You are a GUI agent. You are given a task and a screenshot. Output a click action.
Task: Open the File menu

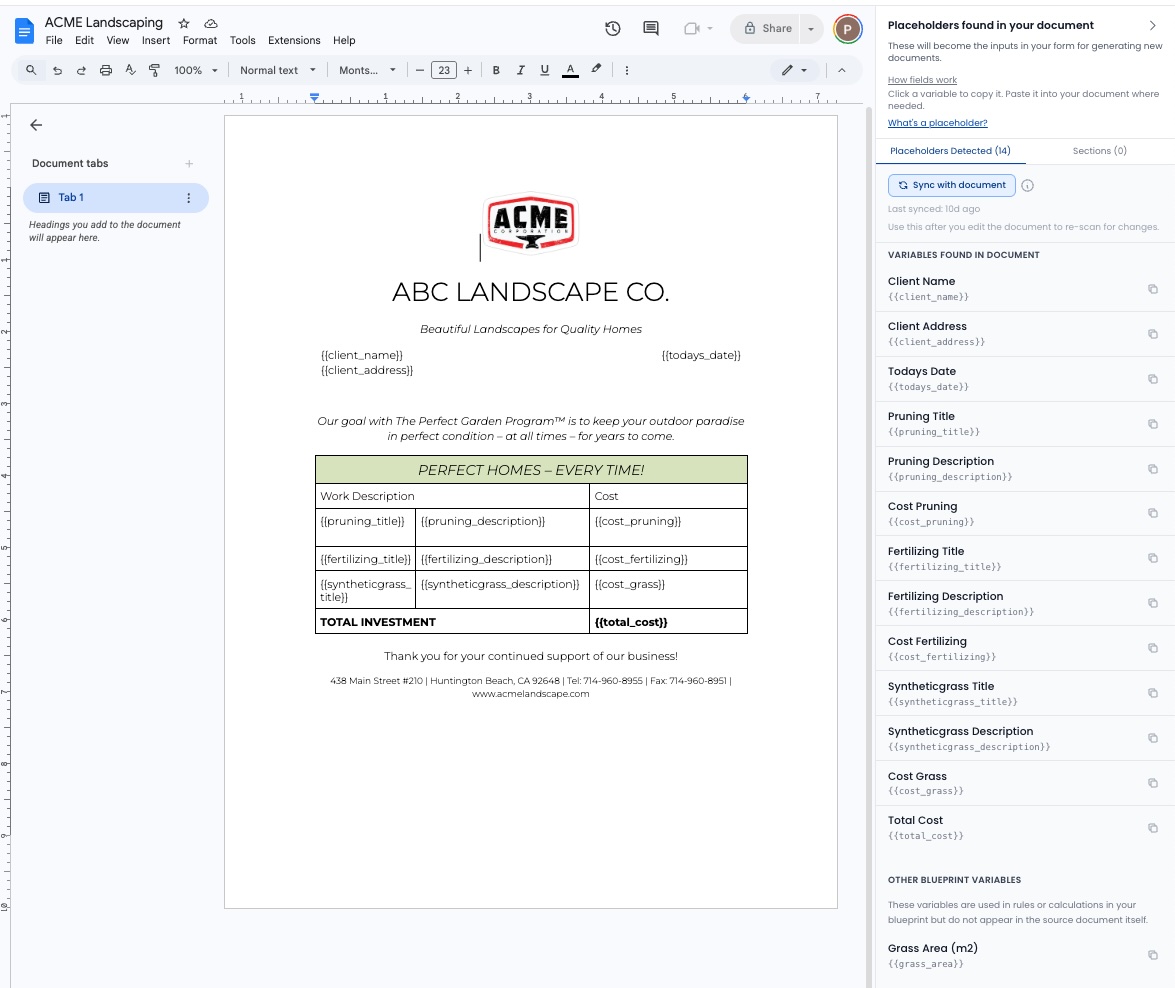pyautogui.click(x=54, y=40)
